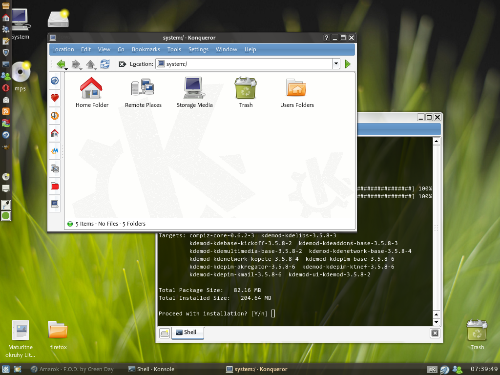Click the keyboard layout indicator in tray

432,369
